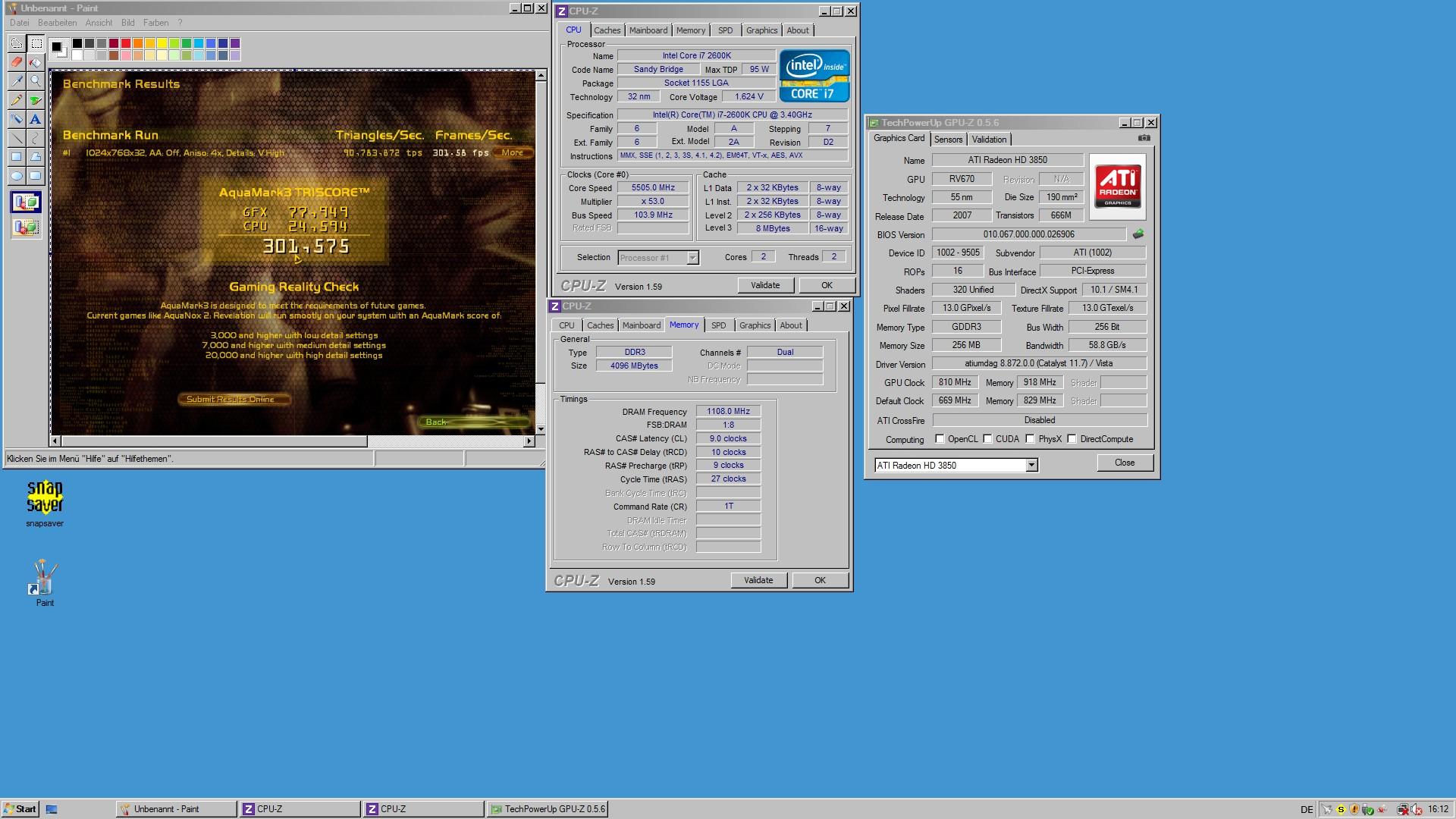Select the Ellipse shape tool

pyautogui.click(x=16, y=176)
